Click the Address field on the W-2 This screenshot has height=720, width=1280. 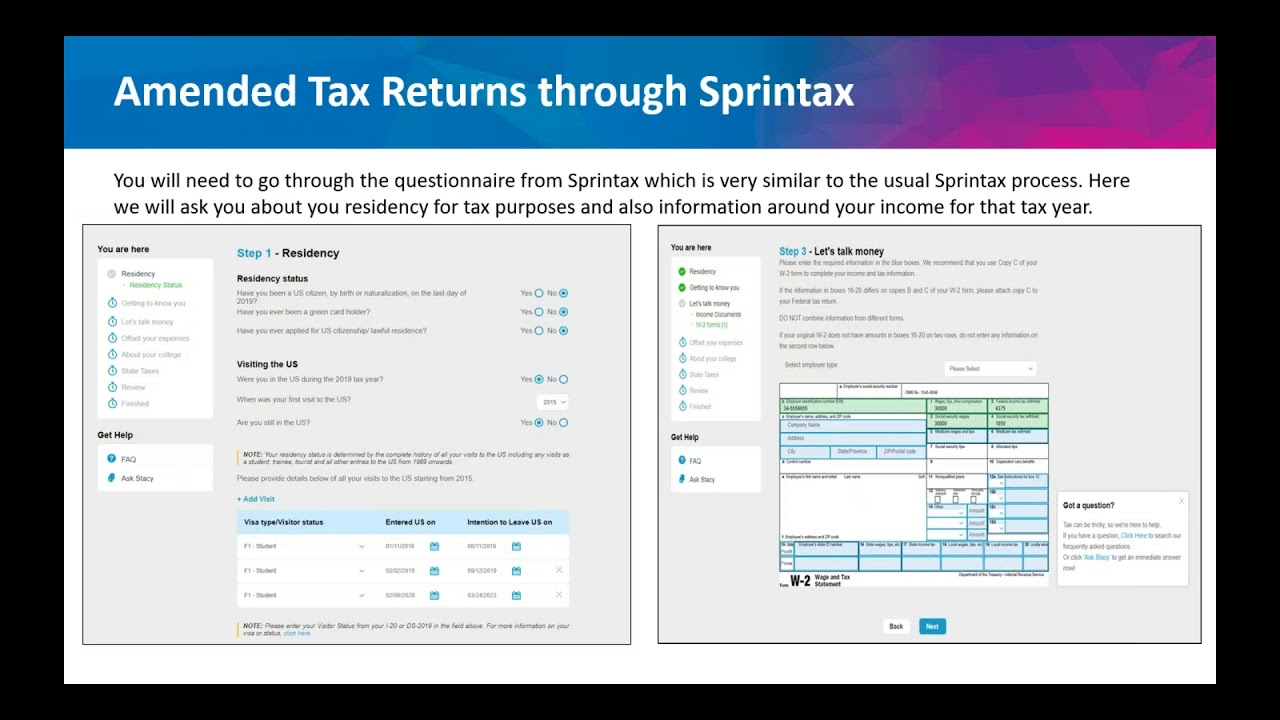click(x=853, y=439)
